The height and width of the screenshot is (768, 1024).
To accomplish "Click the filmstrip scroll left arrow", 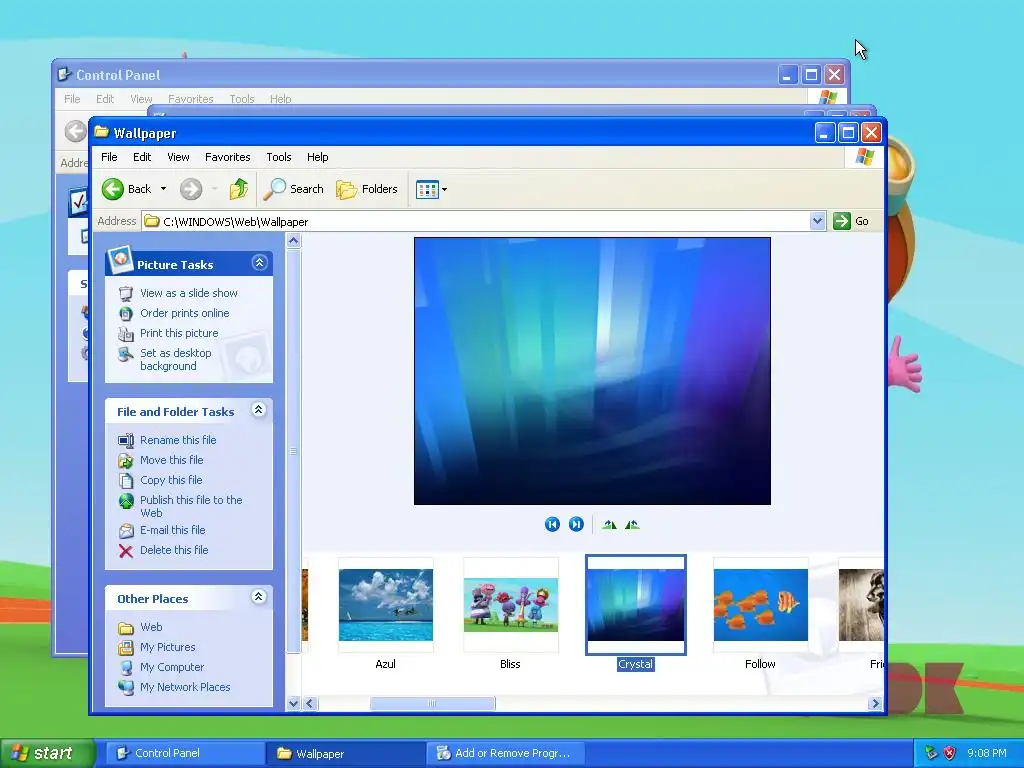I will tap(310, 703).
